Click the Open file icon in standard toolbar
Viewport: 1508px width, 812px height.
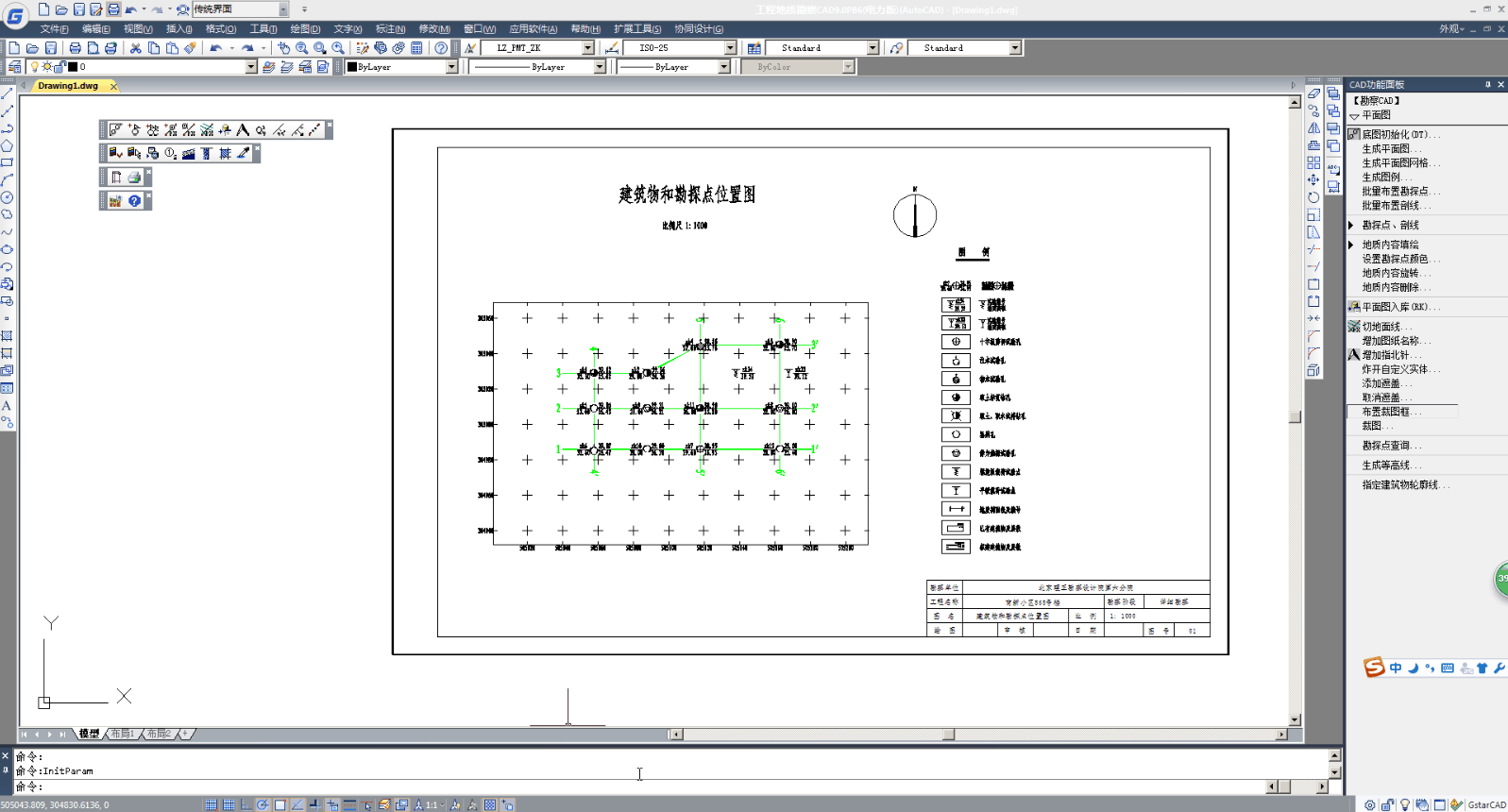32,48
